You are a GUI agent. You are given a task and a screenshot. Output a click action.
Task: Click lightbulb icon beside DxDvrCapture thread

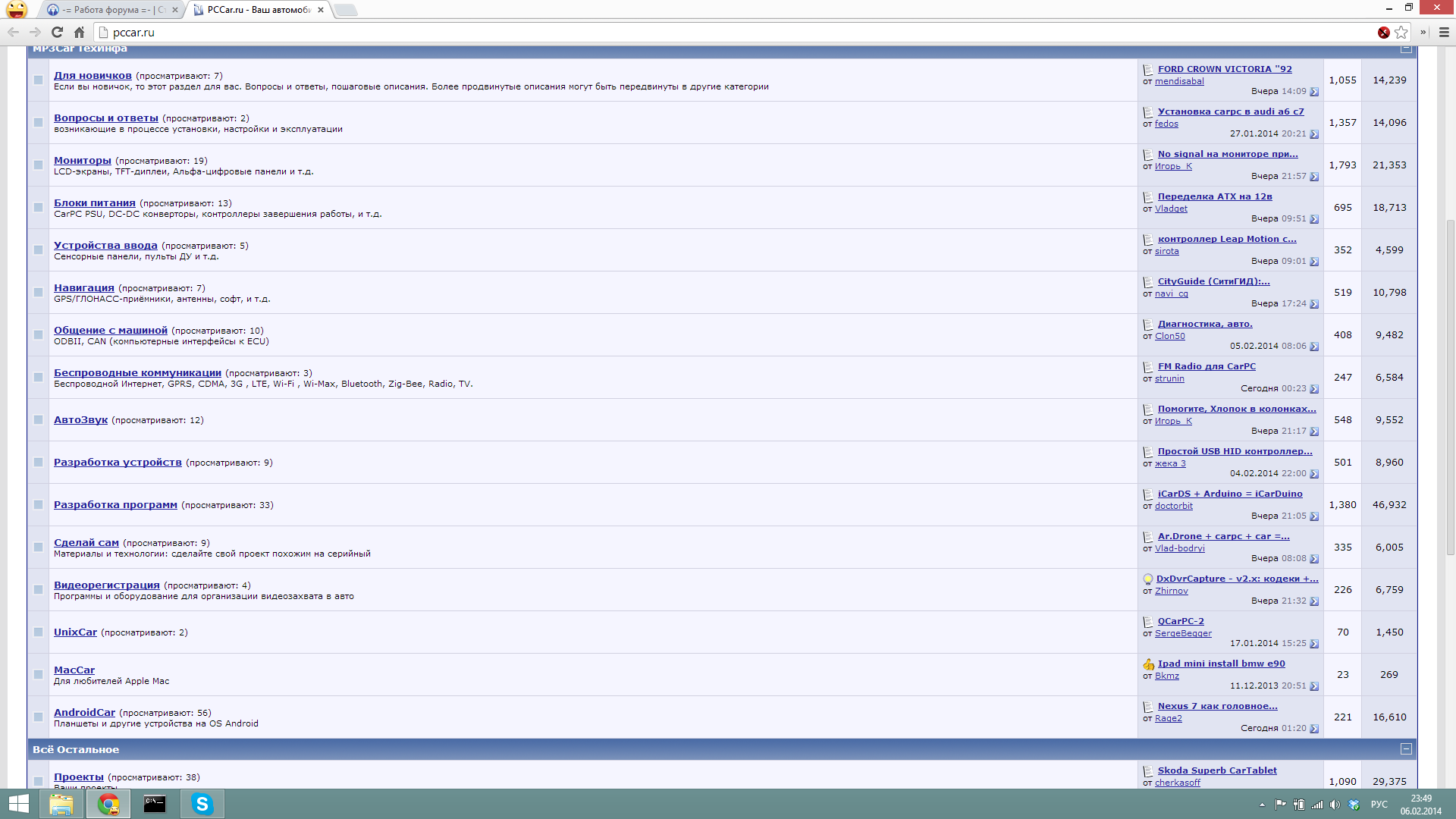coord(1148,579)
